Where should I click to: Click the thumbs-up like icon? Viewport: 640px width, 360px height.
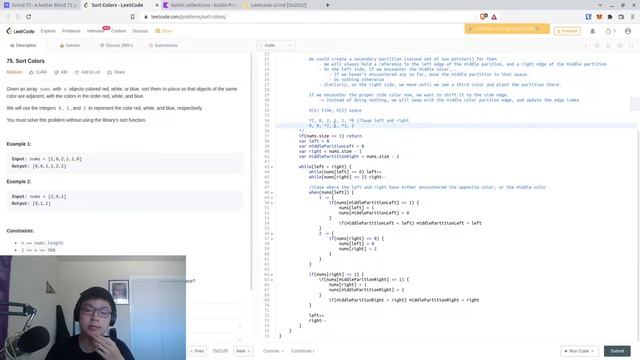(31, 72)
